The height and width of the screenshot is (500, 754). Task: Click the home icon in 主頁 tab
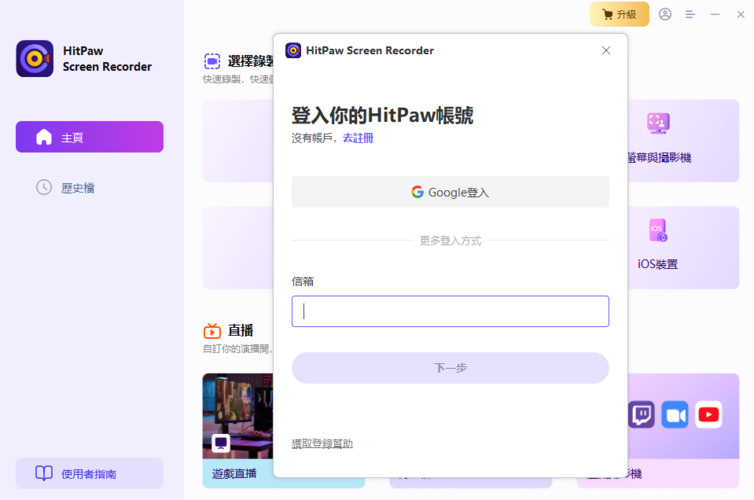pos(44,137)
